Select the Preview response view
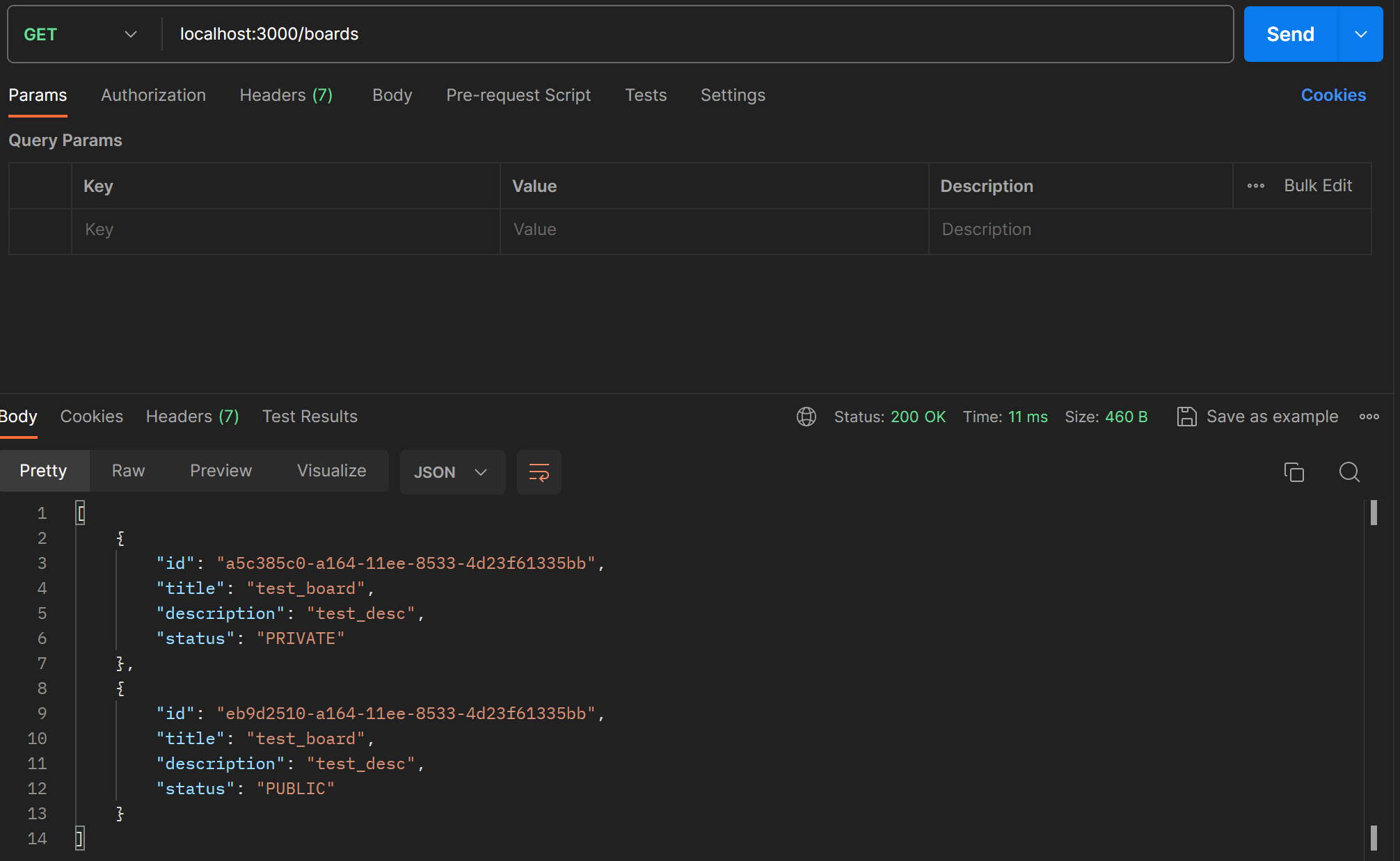Viewport: 1400px width, 861px height. coord(221,471)
